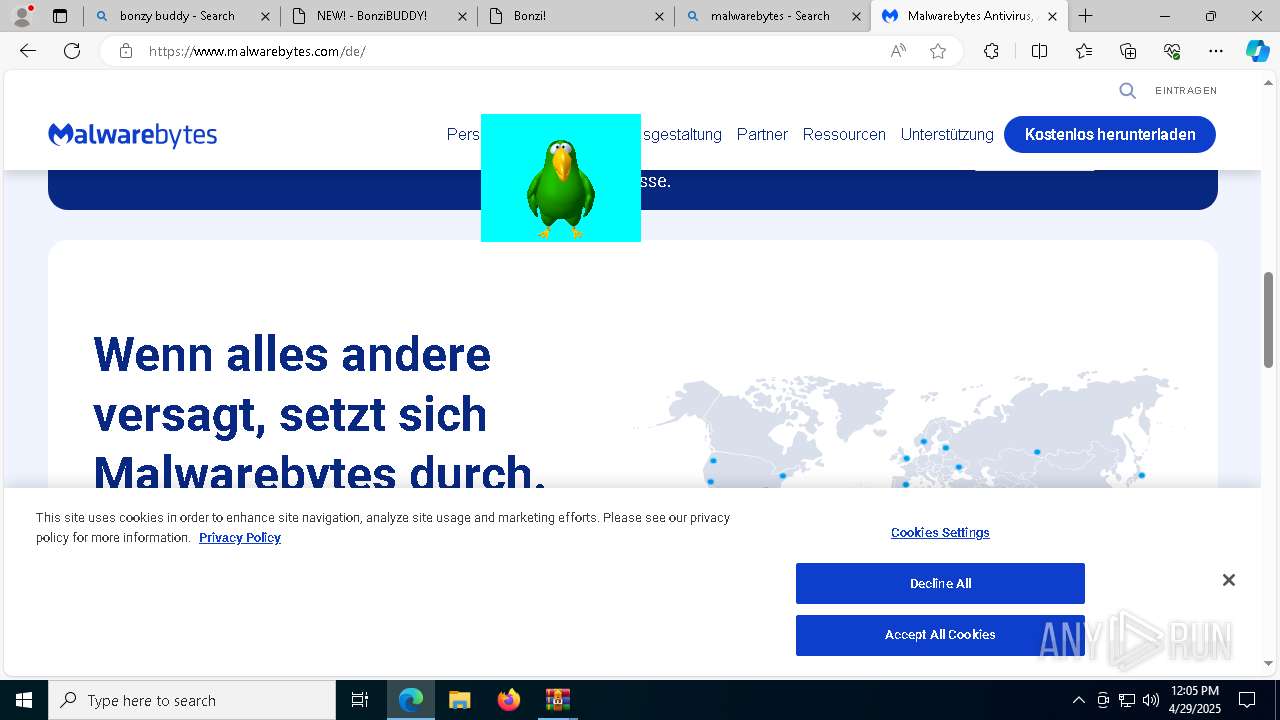
Task: Click the website search magnifier icon
Action: pyautogui.click(x=1127, y=91)
